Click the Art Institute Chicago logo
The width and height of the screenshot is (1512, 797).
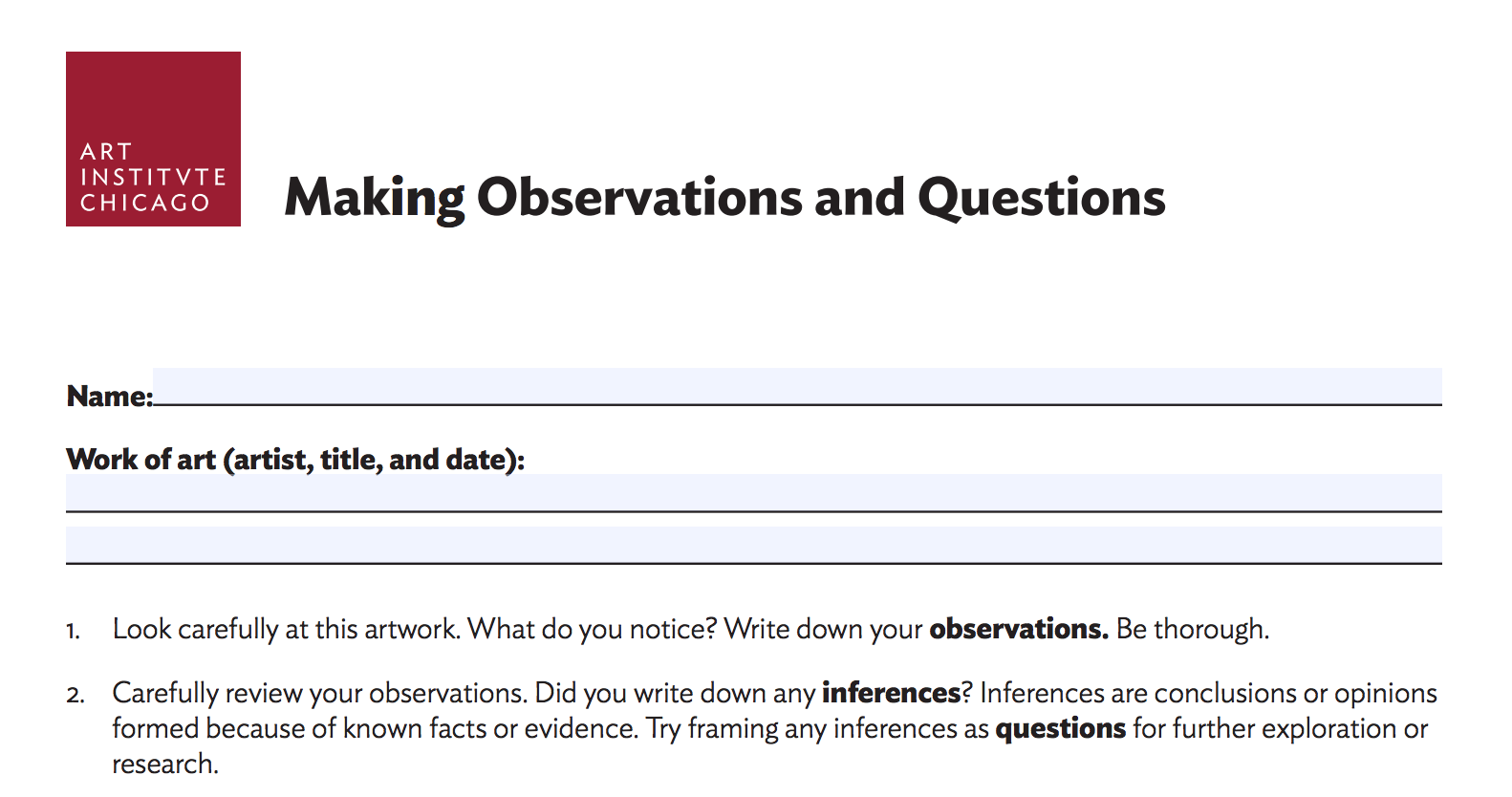(x=153, y=139)
